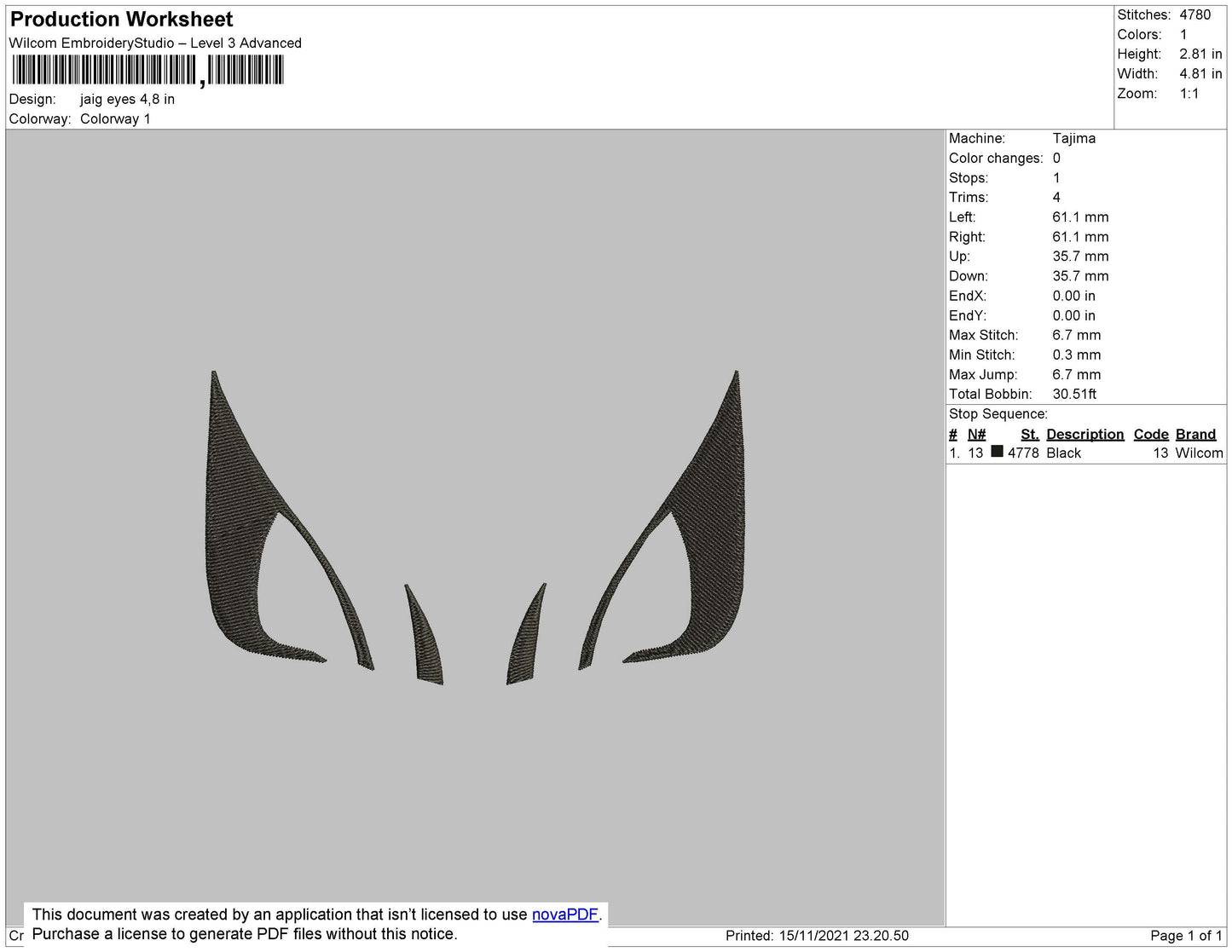Click 'Black' description in stop sequence row
The height and width of the screenshot is (952, 1232).
pyautogui.click(x=1063, y=453)
